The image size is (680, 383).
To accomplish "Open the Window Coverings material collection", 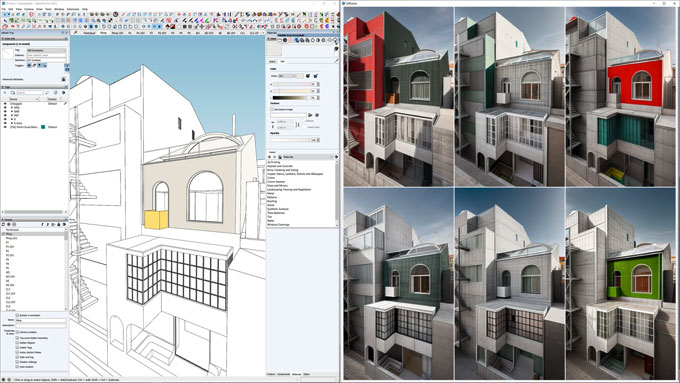I will 278,225.
